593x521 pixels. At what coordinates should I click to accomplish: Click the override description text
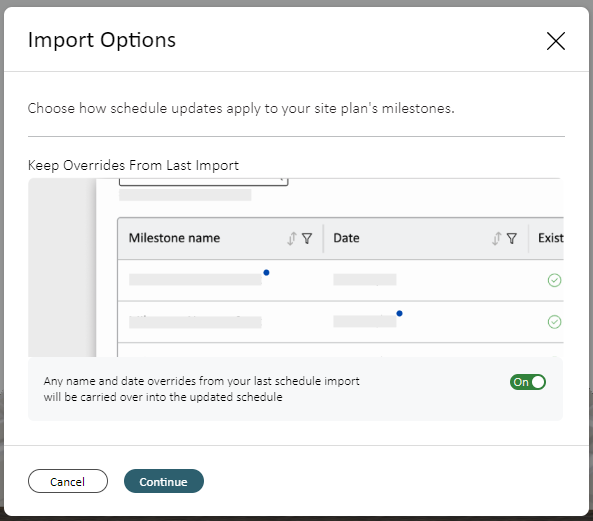pos(202,389)
